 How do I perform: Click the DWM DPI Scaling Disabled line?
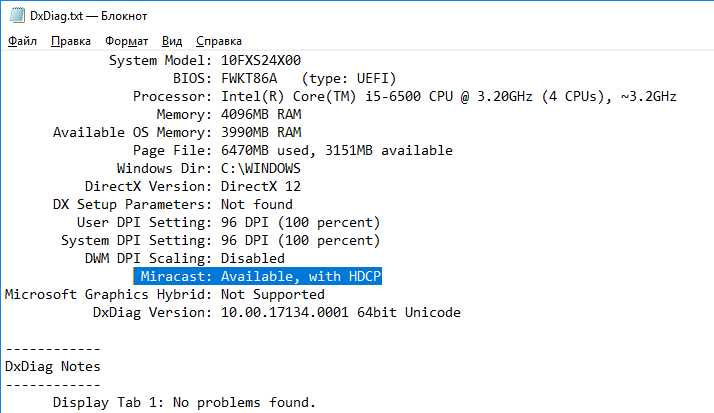pos(184,258)
